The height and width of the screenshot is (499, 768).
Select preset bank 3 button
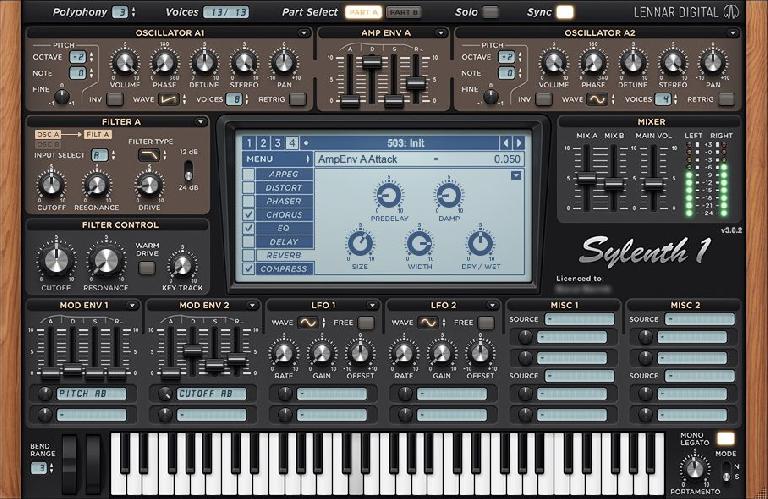pos(277,143)
